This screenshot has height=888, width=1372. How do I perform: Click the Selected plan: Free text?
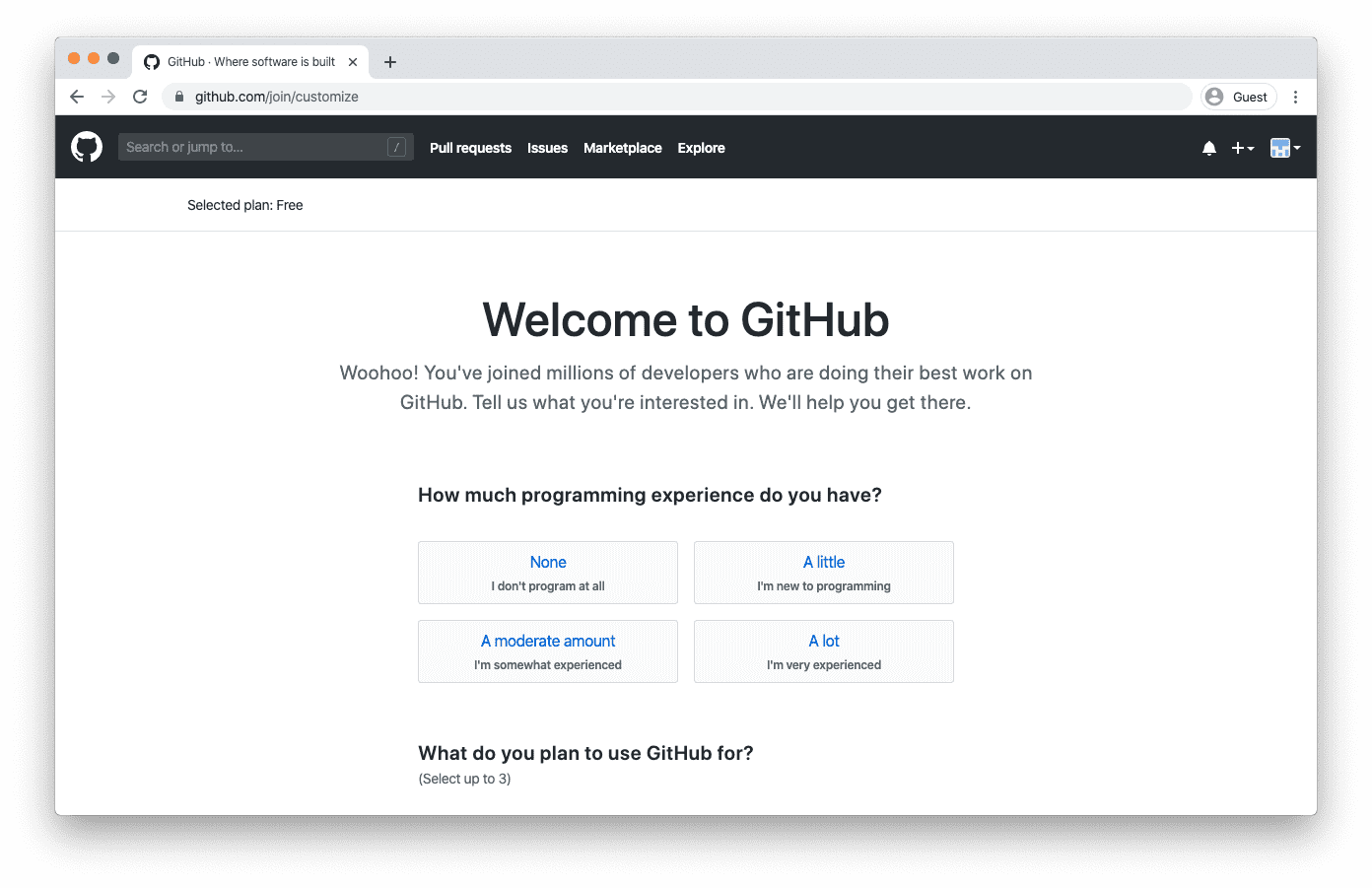[x=245, y=205]
